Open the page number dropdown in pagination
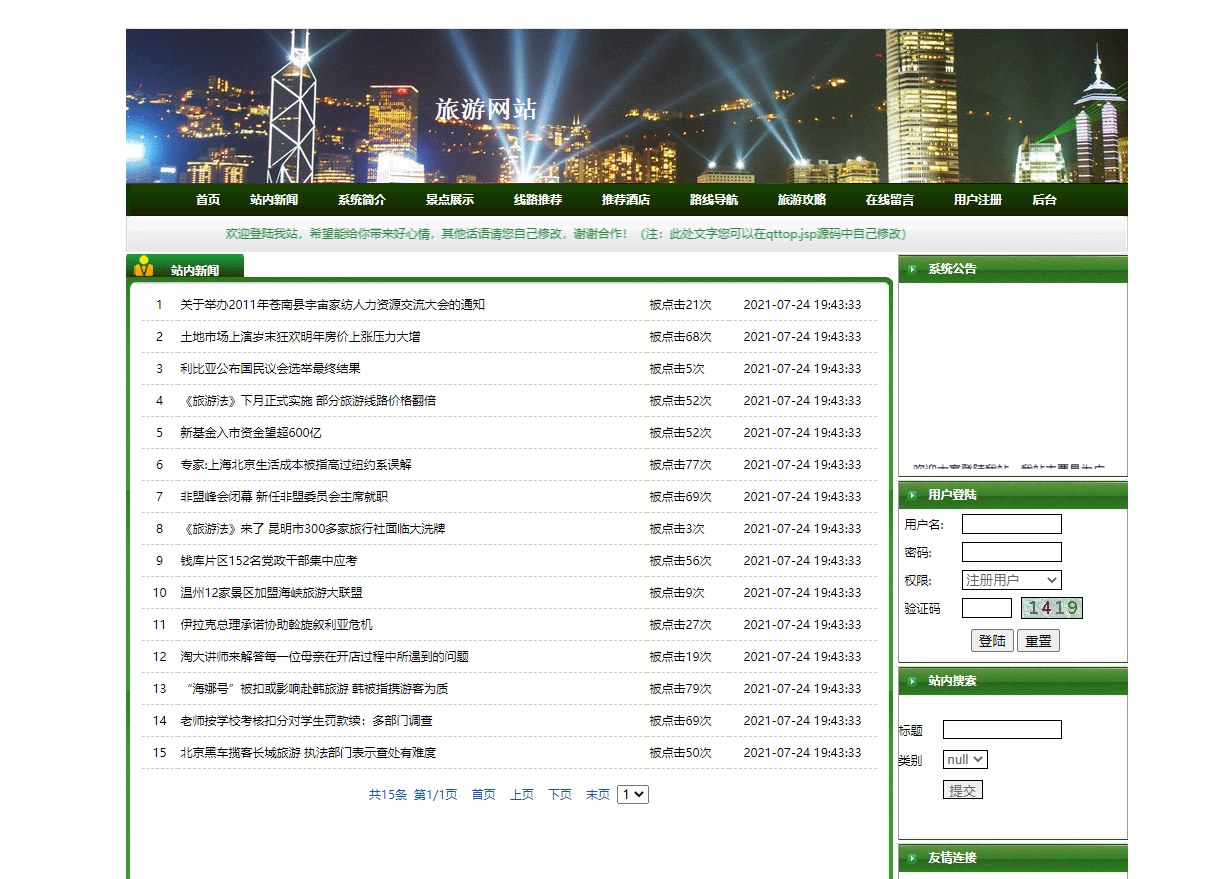Viewport: 1228px width, 879px height. click(x=632, y=793)
